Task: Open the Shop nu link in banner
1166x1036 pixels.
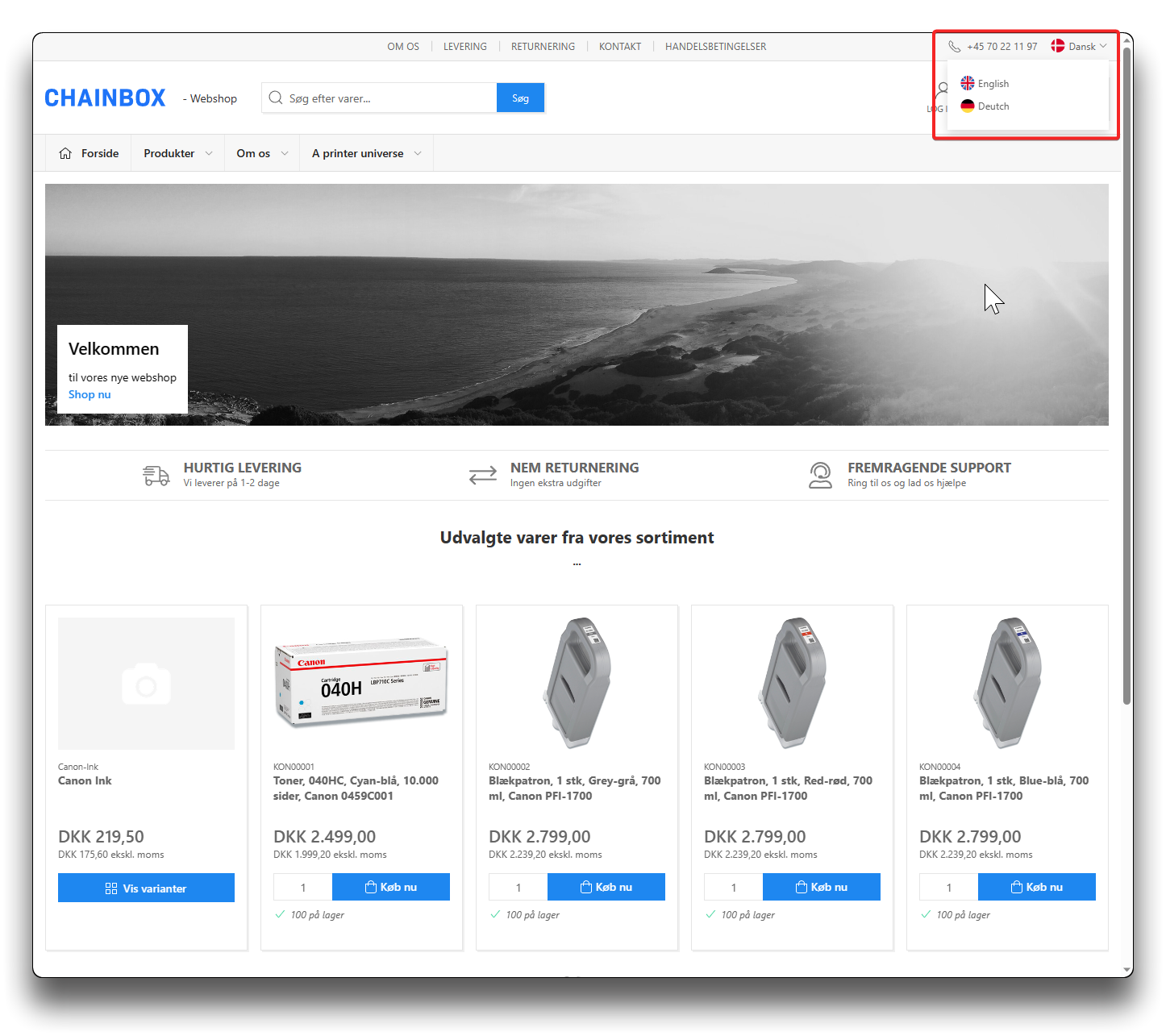Action: 90,394
